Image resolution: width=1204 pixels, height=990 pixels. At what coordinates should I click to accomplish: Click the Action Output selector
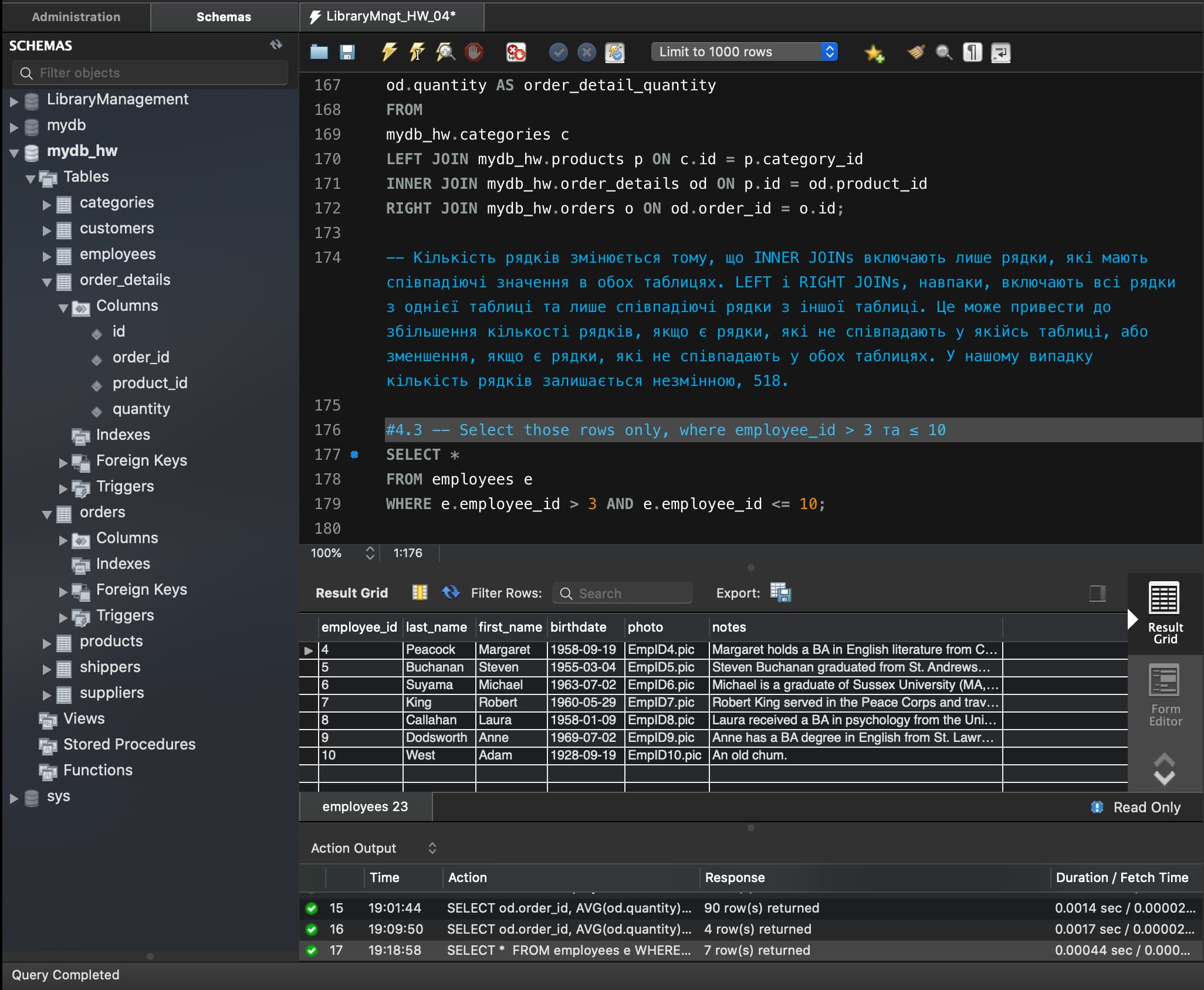[373, 848]
